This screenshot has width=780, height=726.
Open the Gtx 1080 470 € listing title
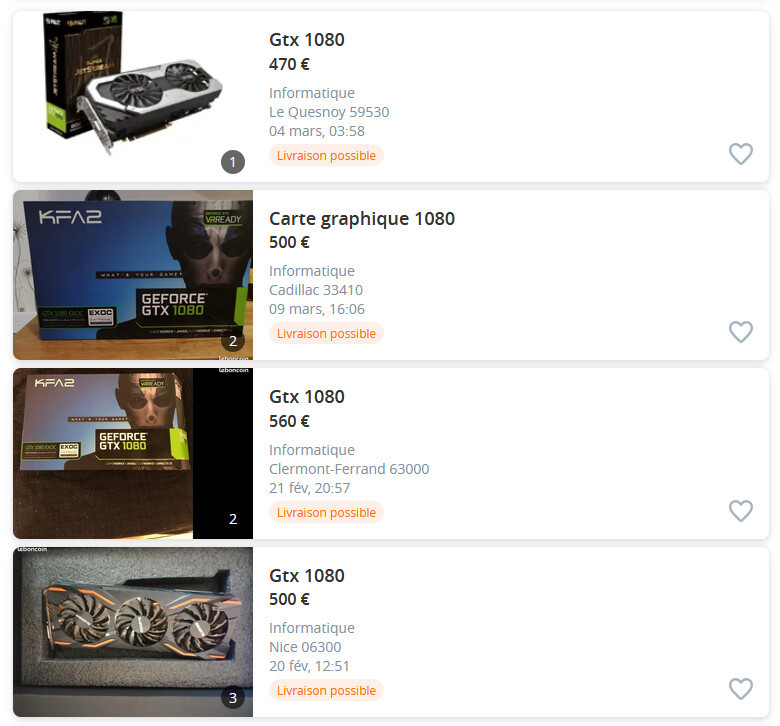[x=306, y=40]
